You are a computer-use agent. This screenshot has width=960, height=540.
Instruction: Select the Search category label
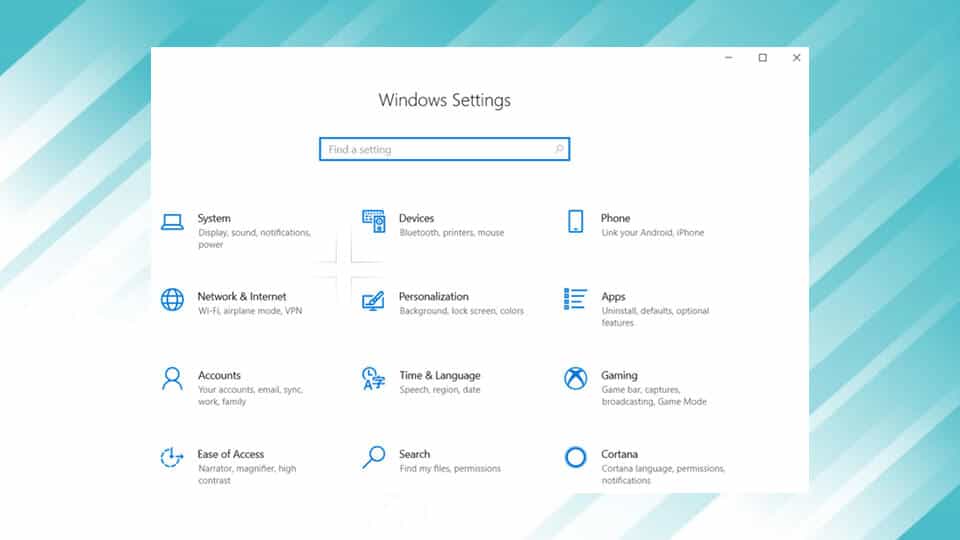click(x=414, y=454)
